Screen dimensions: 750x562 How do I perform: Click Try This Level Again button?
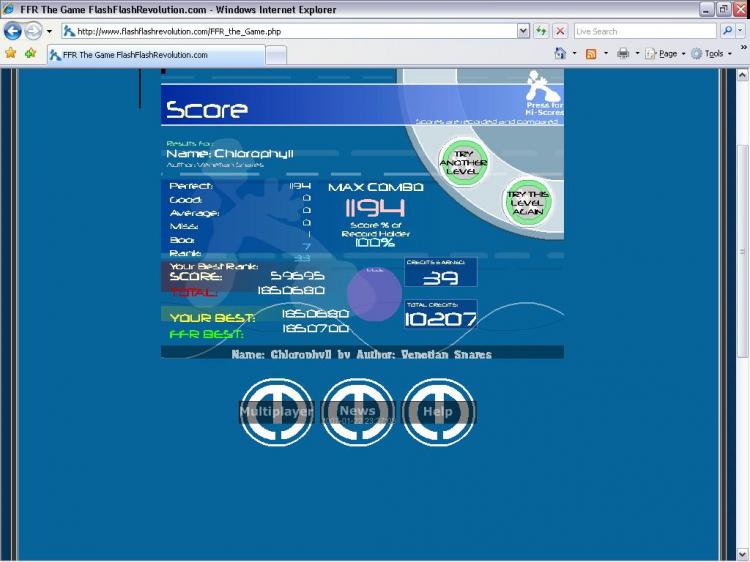tap(527, 202)
